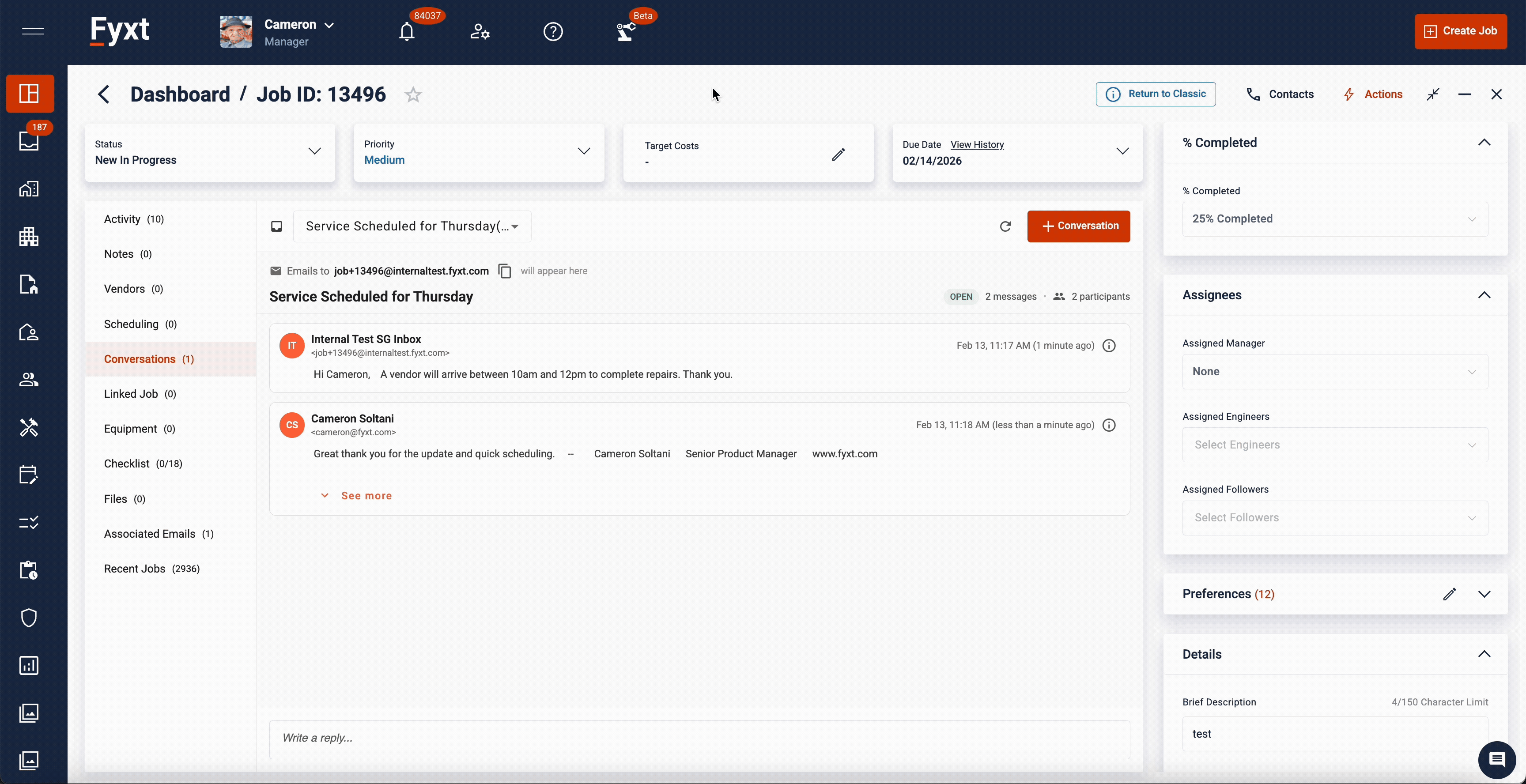Open the Activity tab
Screen dimensions: 1526x784
(x=122, y=219)
